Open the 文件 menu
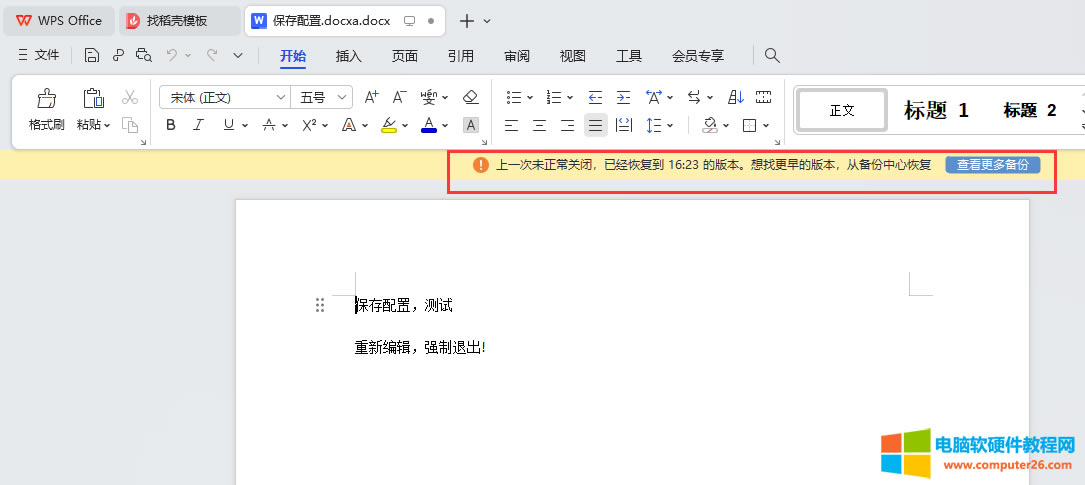 click(x=39, y=55)
